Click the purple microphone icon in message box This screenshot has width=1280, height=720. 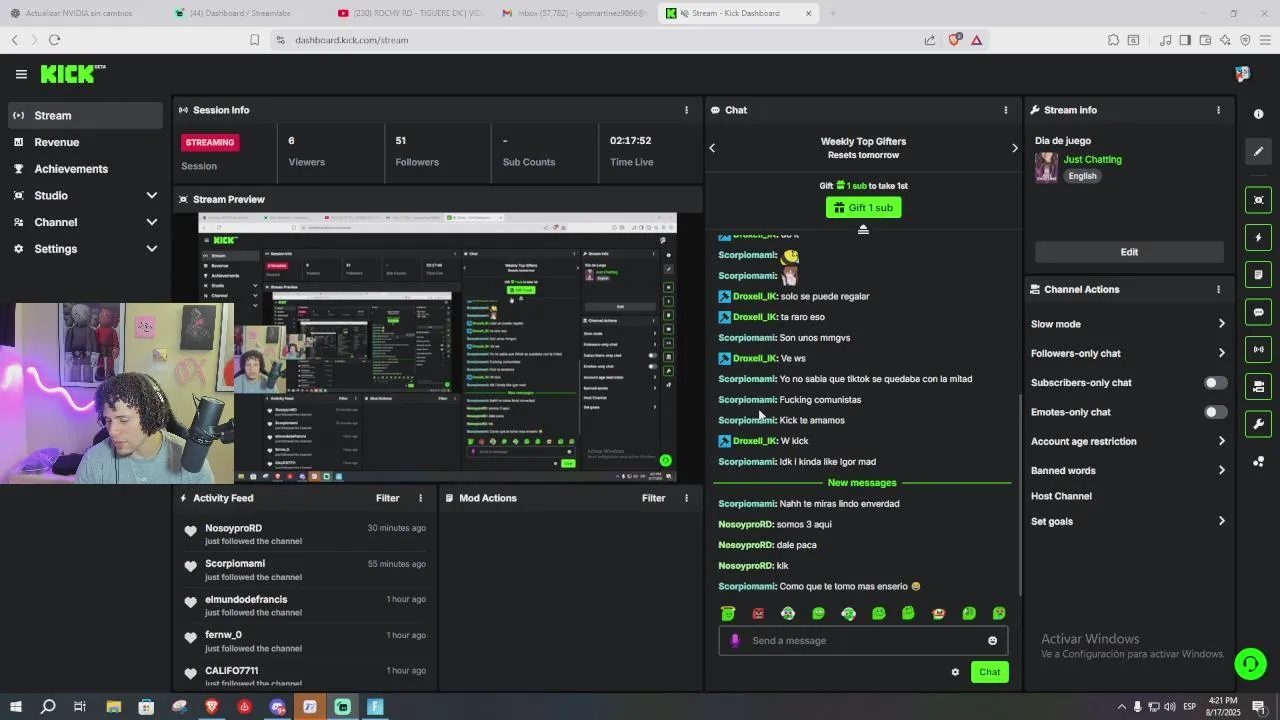735,641
